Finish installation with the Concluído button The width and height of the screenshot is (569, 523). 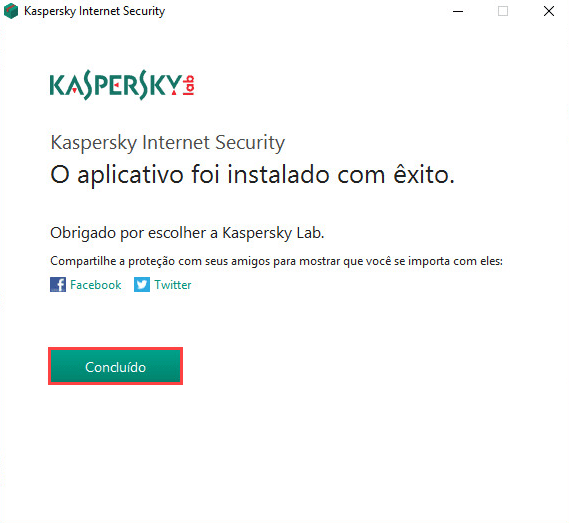click(x=115, y=366)
